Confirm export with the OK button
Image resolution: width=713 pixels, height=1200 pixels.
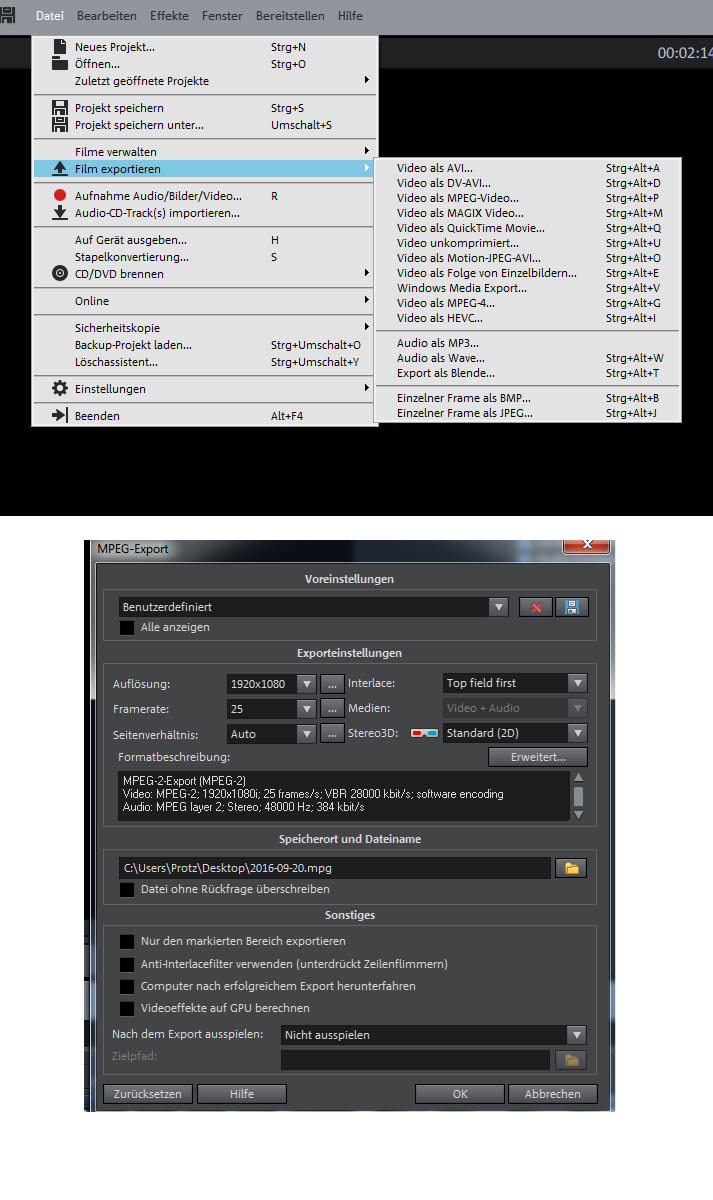459,1094
